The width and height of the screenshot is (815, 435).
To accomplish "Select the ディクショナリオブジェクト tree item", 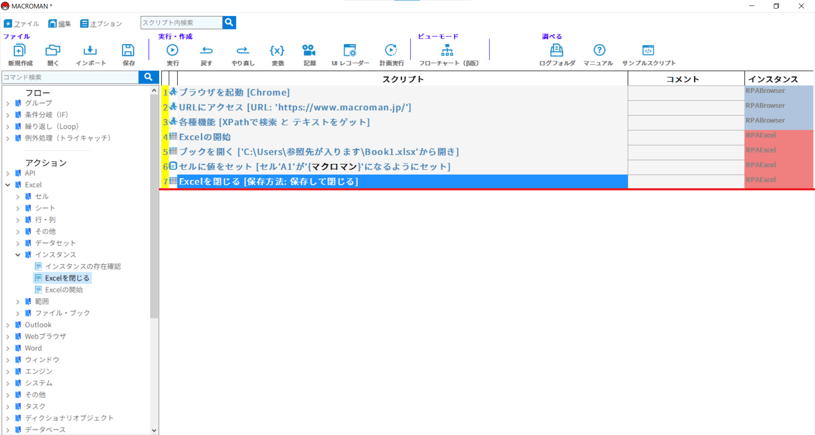I will [69, 418].
